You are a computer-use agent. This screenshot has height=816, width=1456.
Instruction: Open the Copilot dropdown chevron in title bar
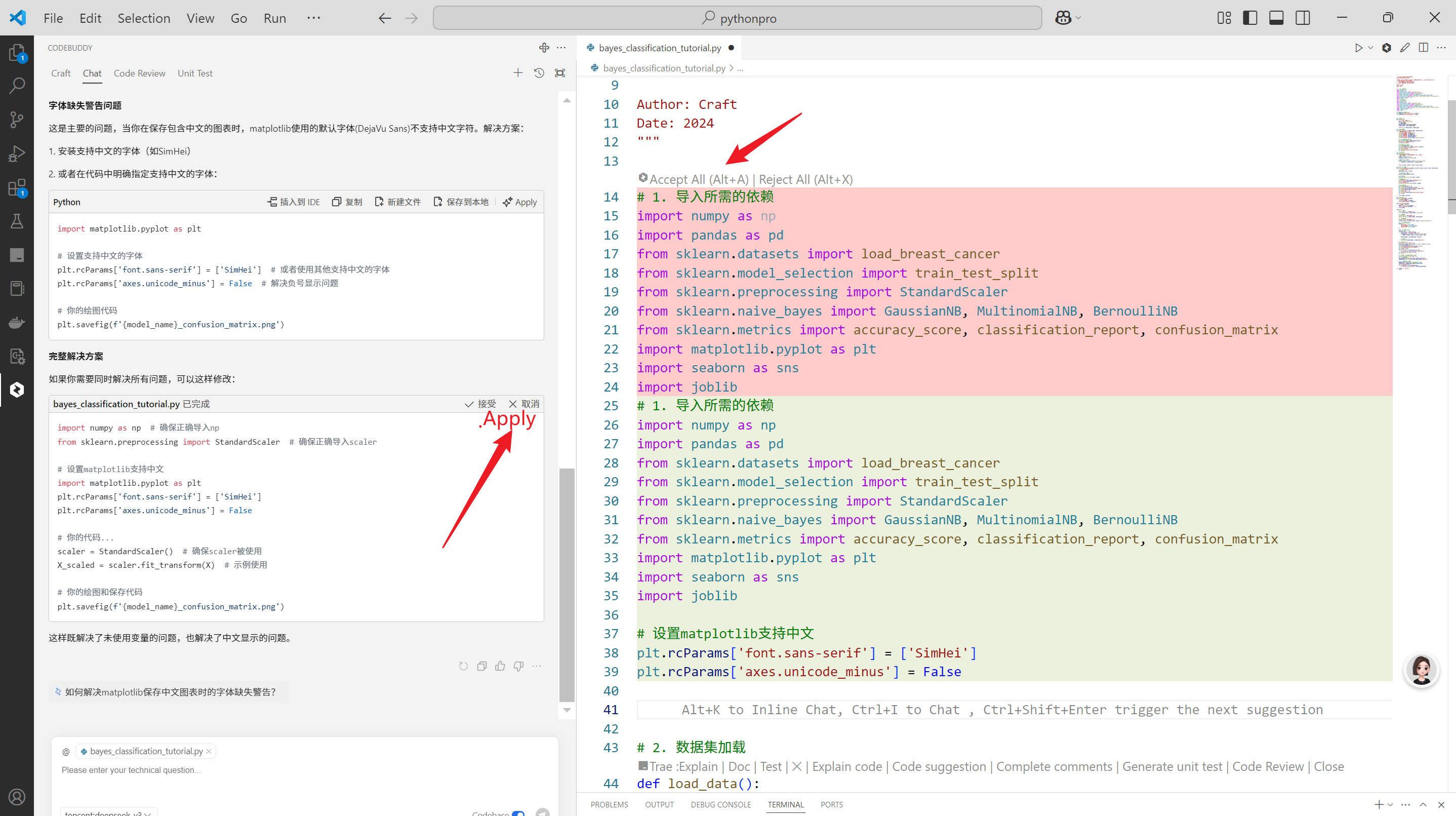click(1078, 18)
